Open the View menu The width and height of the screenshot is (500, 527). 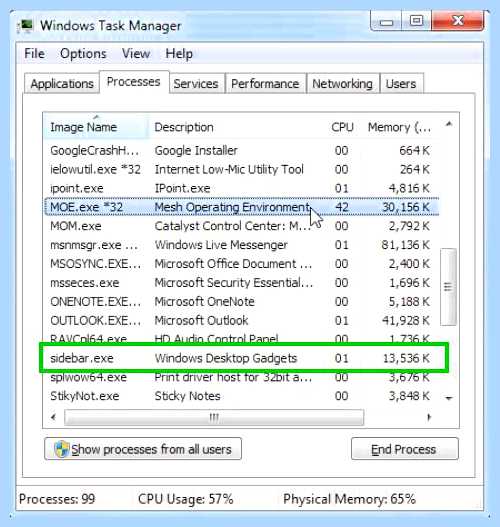[136, 54]
